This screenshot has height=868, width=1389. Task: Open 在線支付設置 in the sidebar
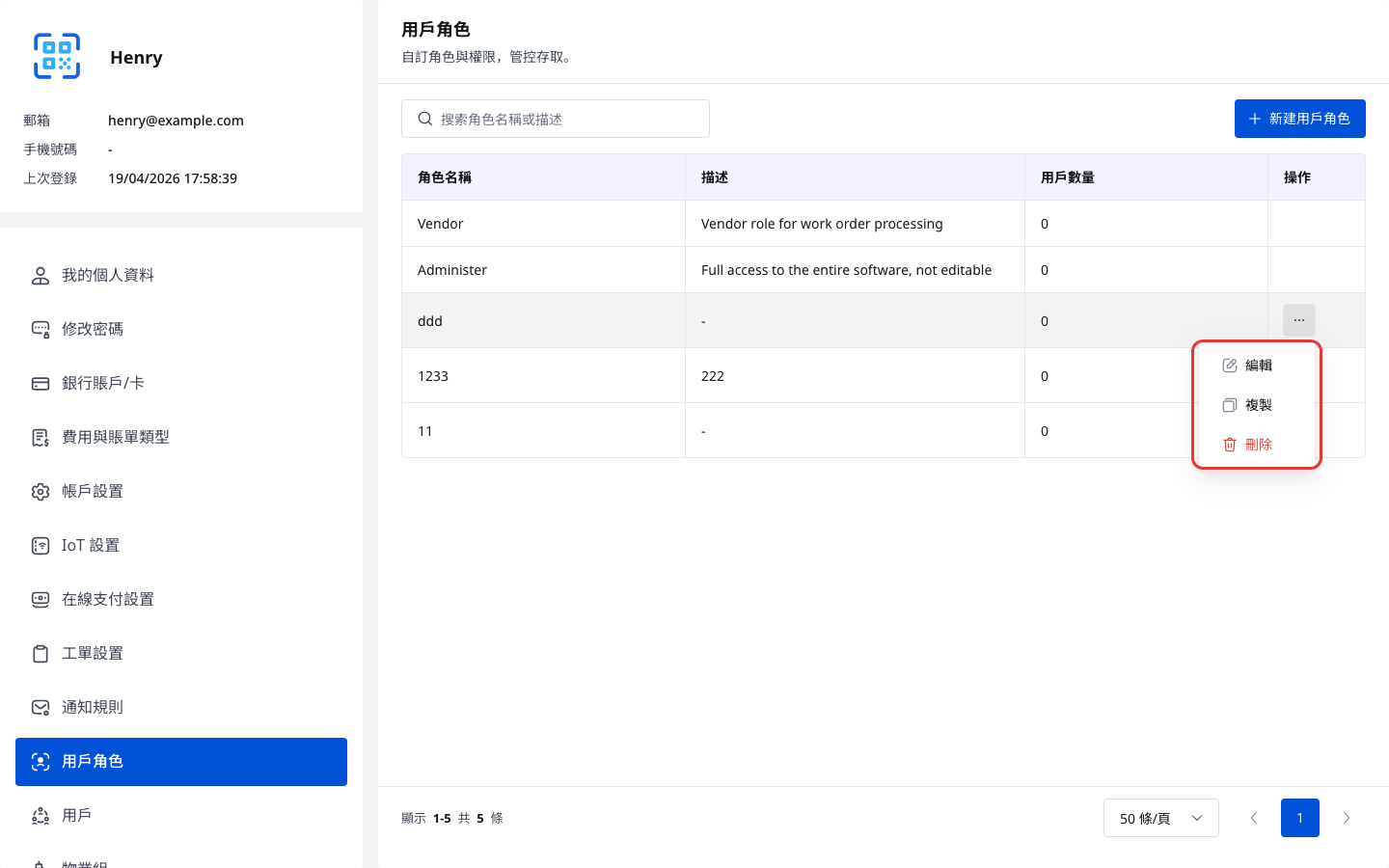[181, 600]
